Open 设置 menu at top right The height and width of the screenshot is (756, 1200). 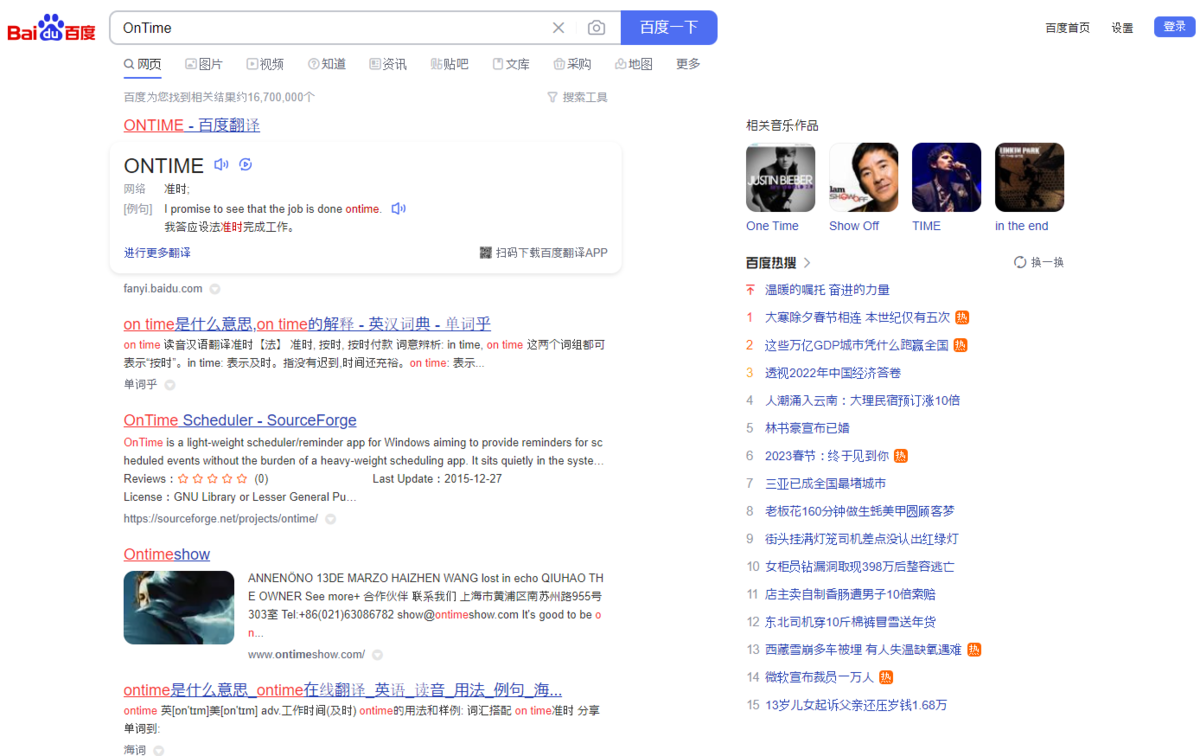click(1122, 28)
